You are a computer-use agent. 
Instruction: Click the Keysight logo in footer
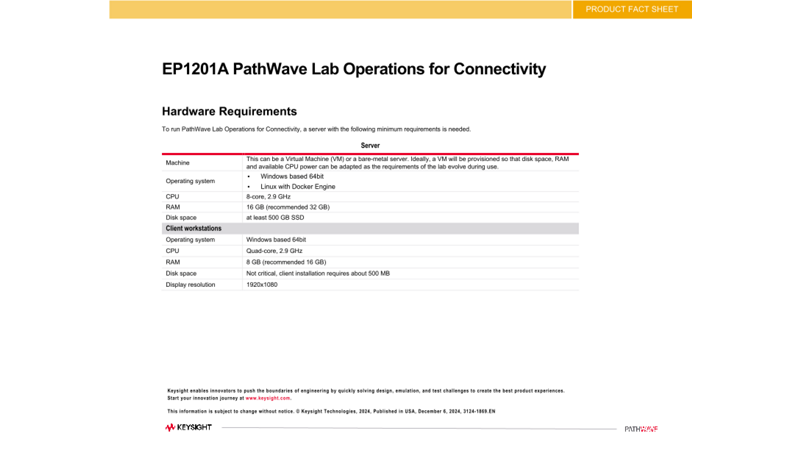pos(188,428)
